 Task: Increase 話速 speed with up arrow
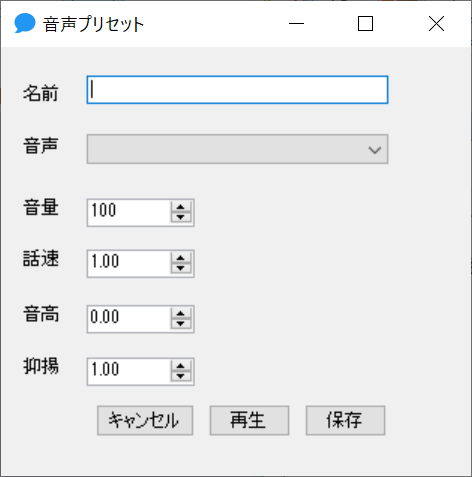pyautogui.click(x=181, y=258)
